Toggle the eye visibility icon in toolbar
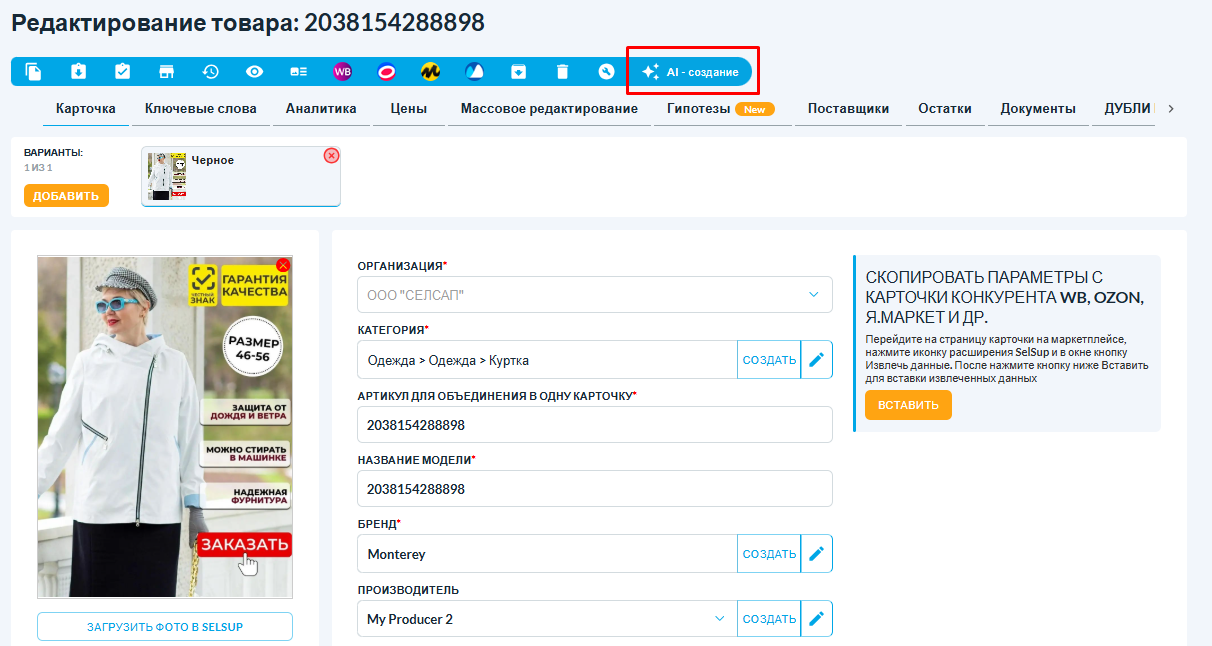The height and width of the screenshot is (646, 1212). click(254, 72)
